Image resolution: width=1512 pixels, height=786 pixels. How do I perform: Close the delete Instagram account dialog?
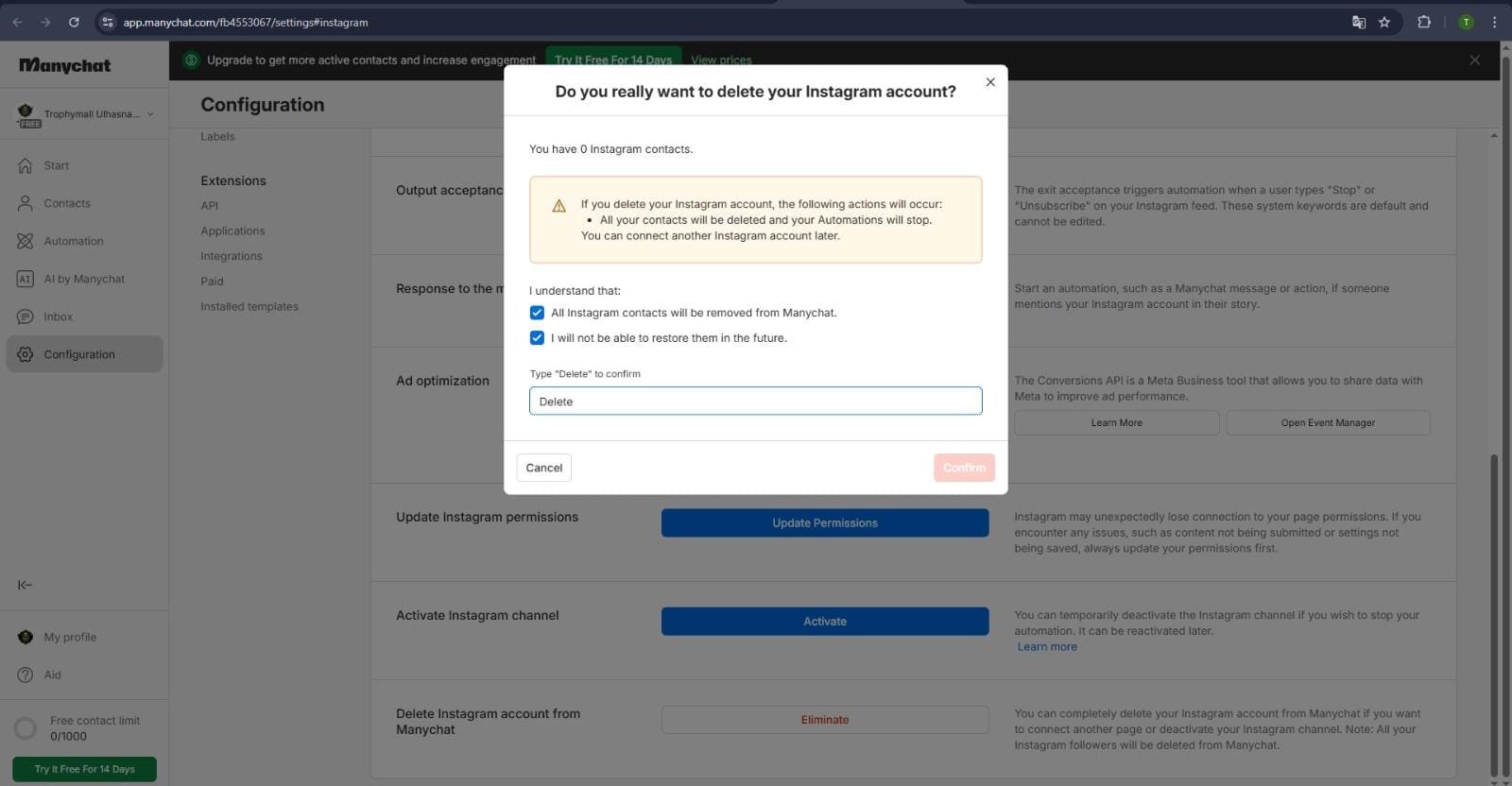coord(990,82)
